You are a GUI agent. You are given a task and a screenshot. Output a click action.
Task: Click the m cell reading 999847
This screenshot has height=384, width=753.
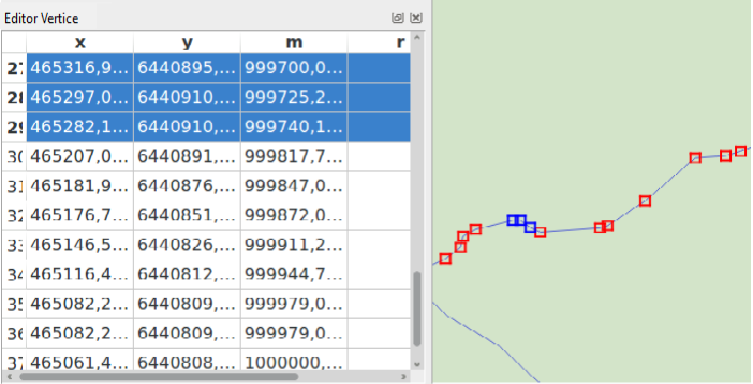click(294, 186)
